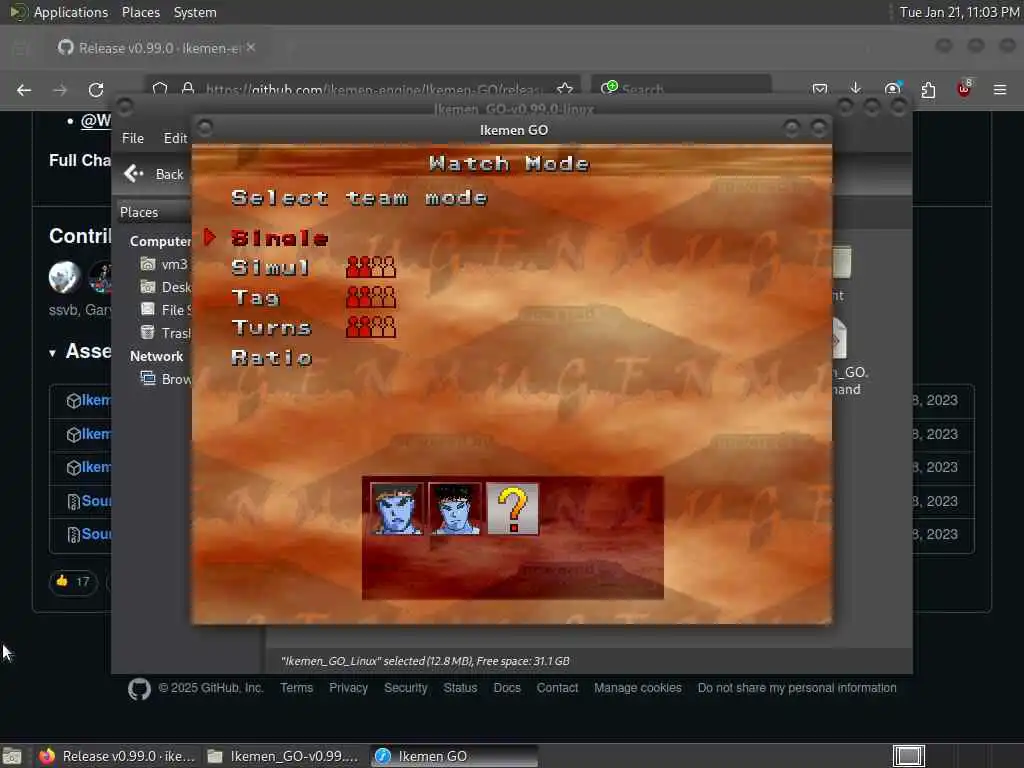The image size is (1024, 768).
Task: Collapse the Assets section triangle on GitHub
Action: pos(52,353)
